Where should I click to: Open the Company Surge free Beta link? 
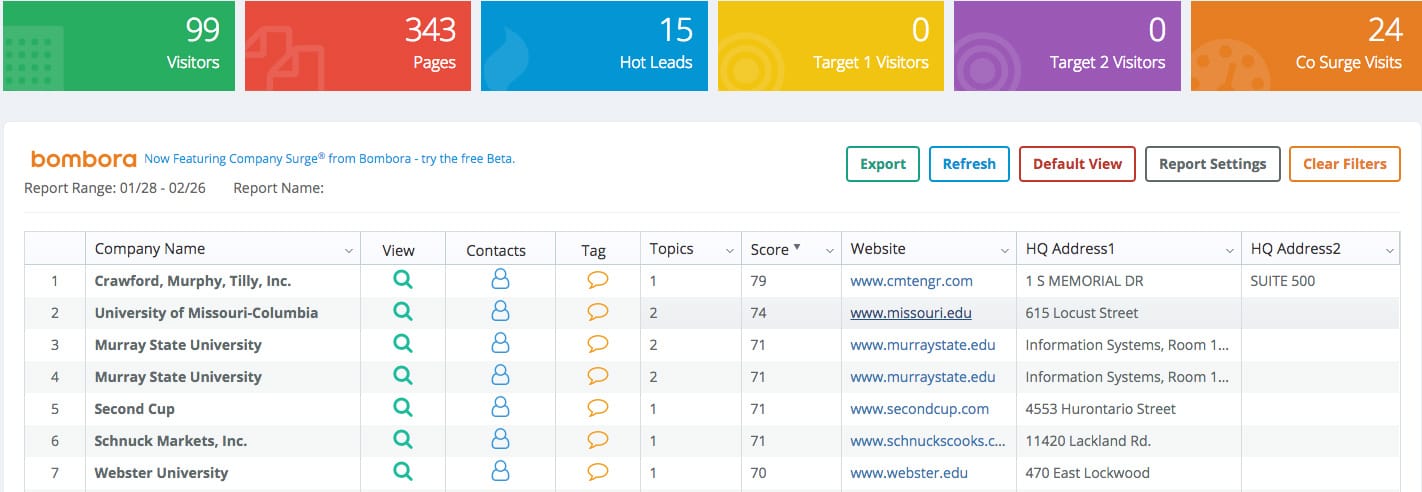(x=330, y=158)
